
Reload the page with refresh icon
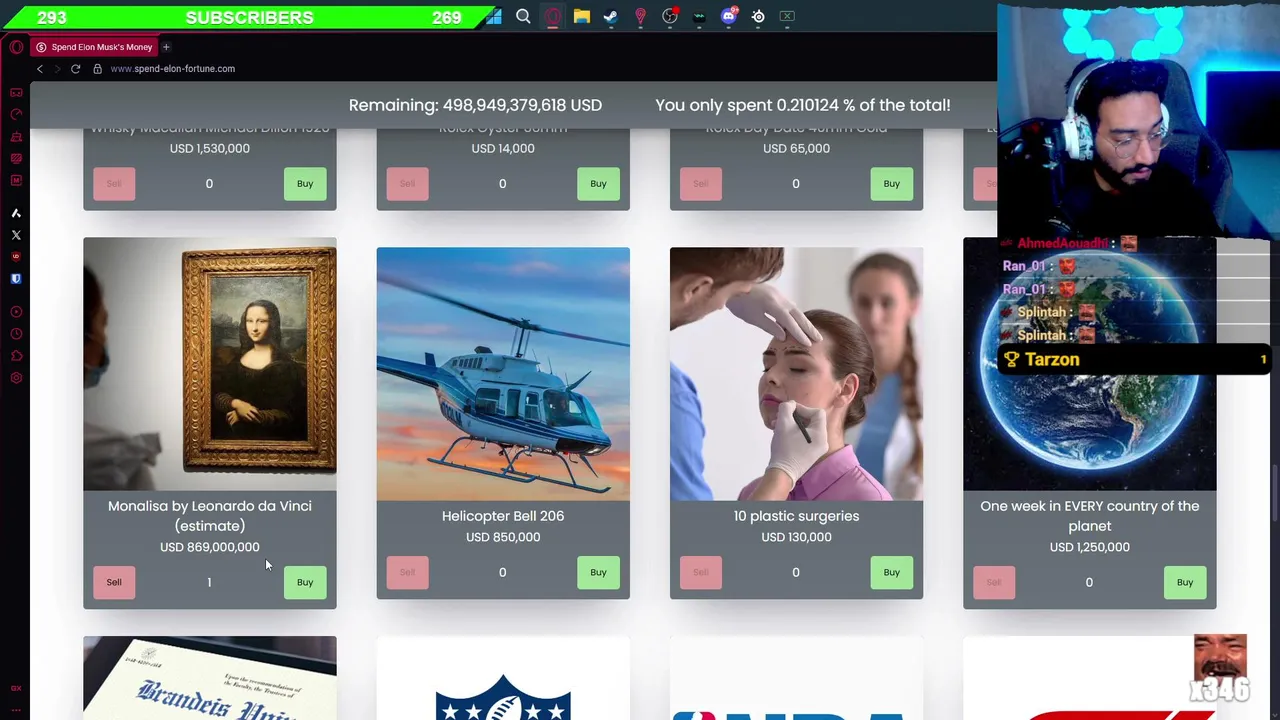point(75,69)
